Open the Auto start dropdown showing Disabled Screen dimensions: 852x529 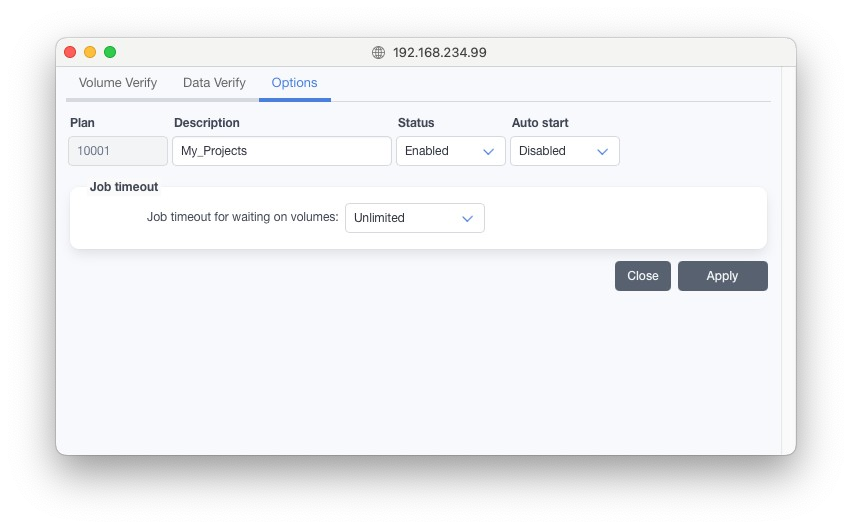(564, 151)
